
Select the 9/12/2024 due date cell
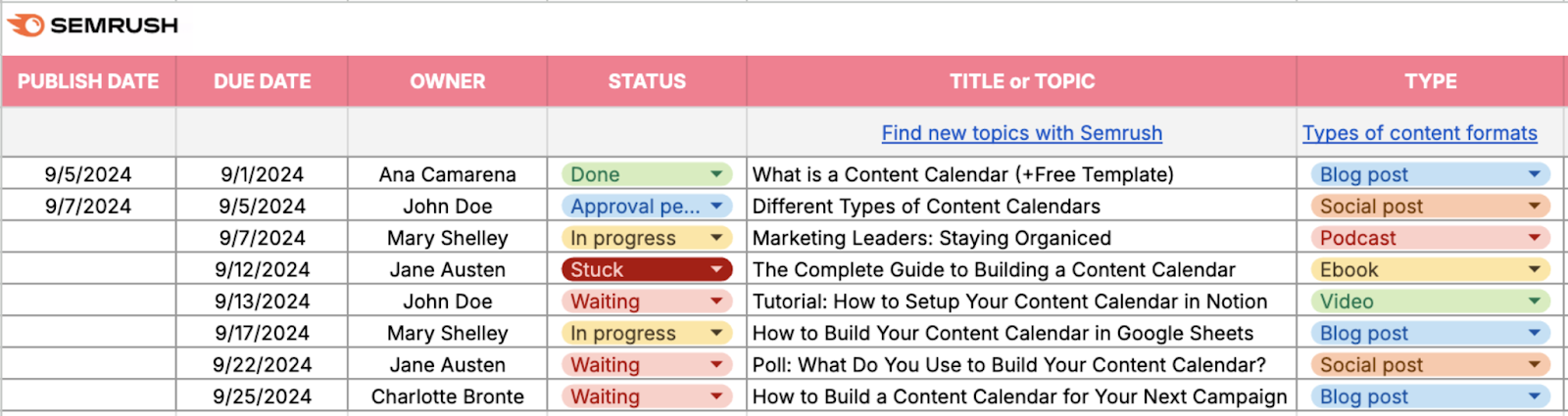click(262, 269)
